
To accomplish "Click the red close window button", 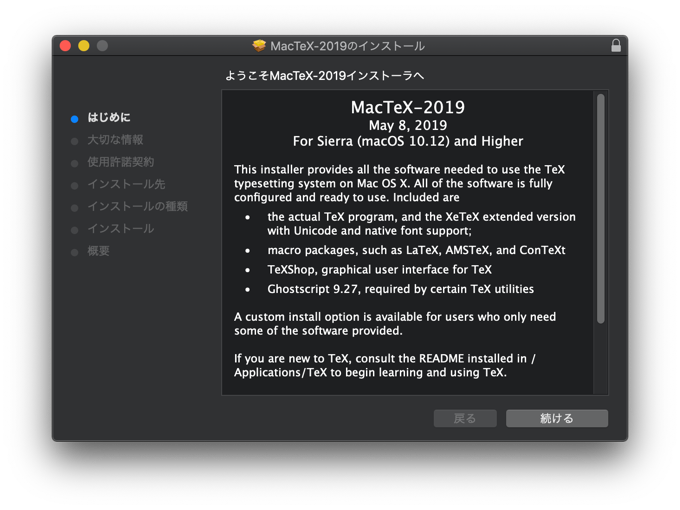I will [x=65, y=46].
